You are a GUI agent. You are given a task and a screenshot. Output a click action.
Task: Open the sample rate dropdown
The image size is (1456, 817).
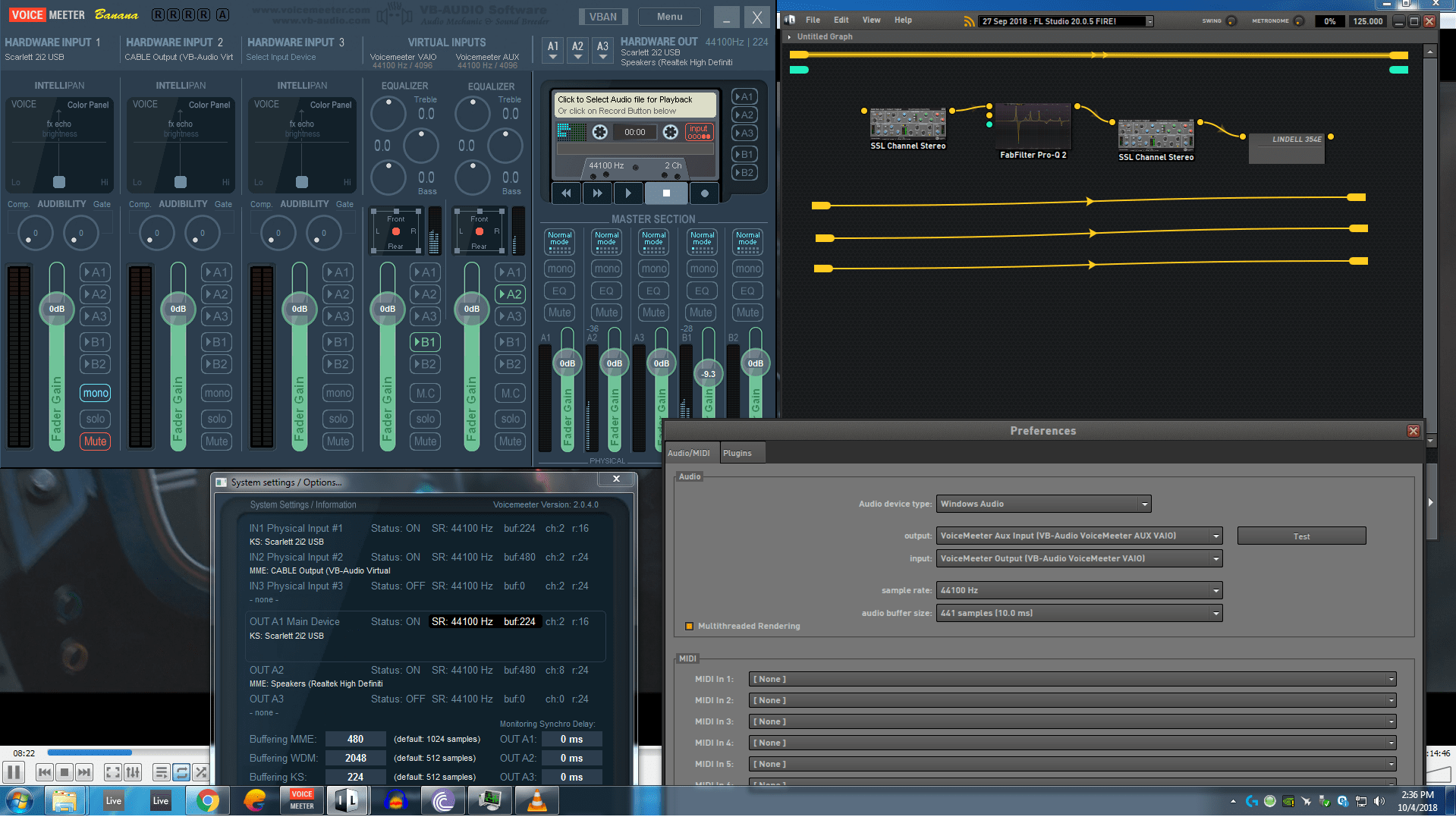(x=1079, y=591)
